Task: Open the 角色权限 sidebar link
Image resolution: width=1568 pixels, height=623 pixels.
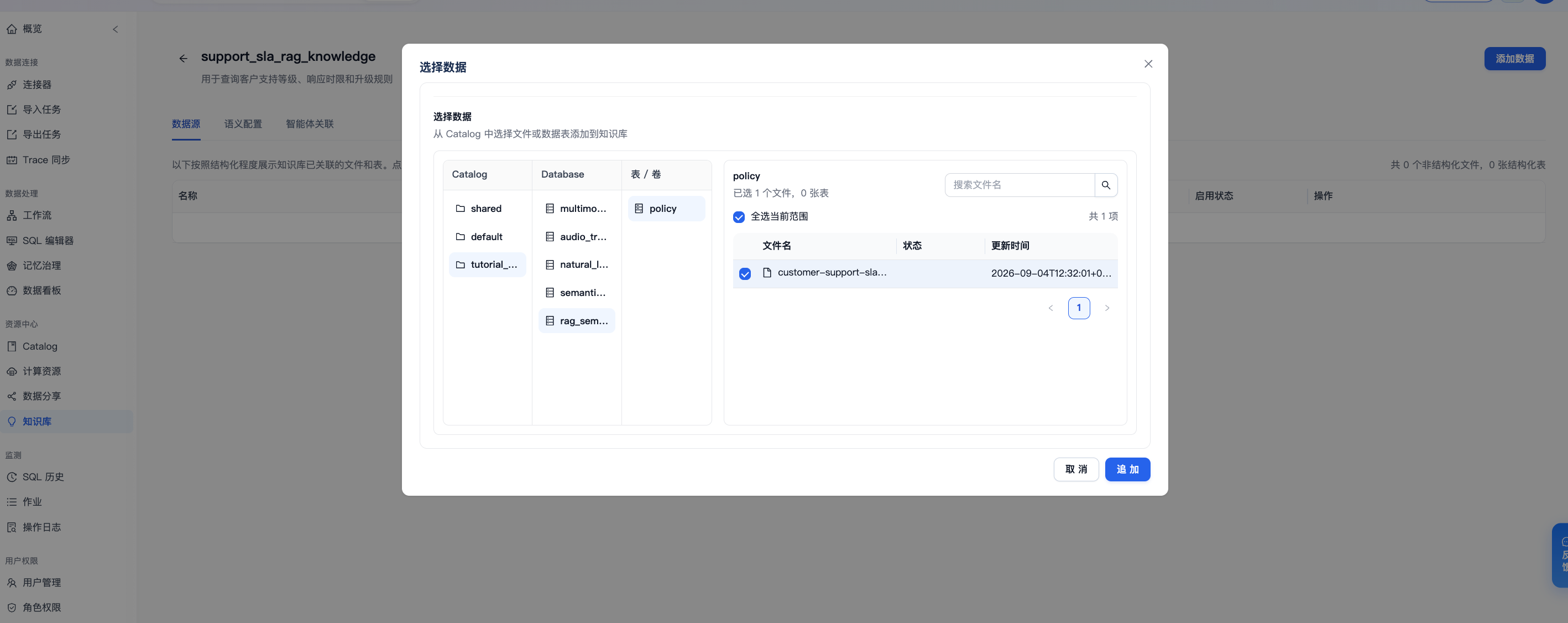Action: 66,608
